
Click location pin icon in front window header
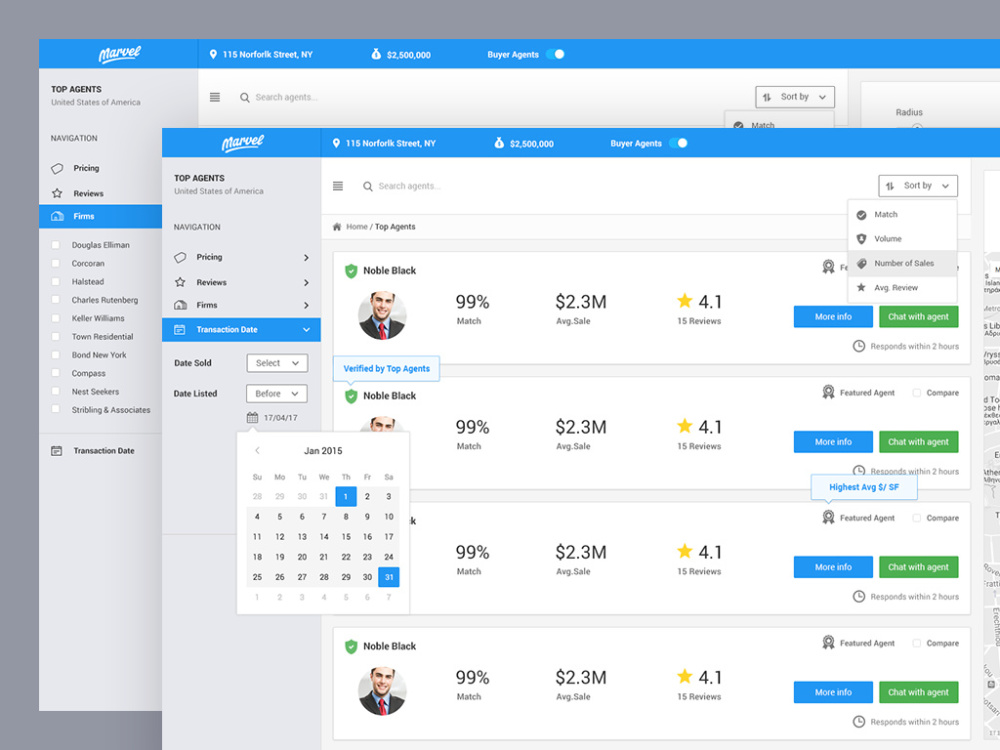336,143
